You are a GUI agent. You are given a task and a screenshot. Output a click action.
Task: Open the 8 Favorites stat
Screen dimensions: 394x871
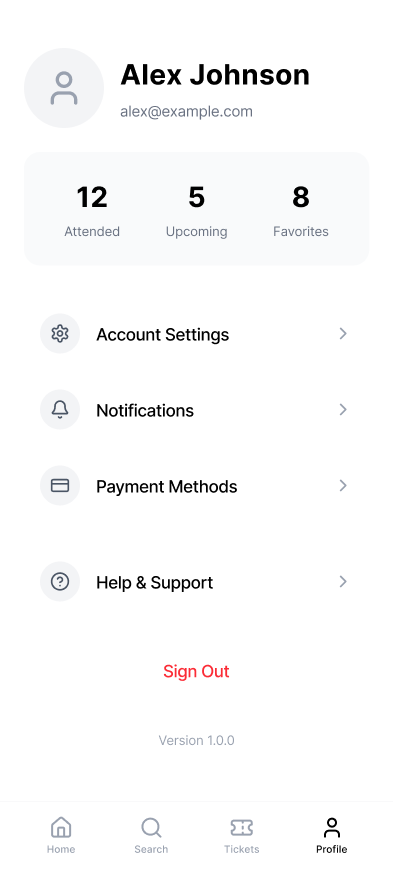[x=301, y=209]
